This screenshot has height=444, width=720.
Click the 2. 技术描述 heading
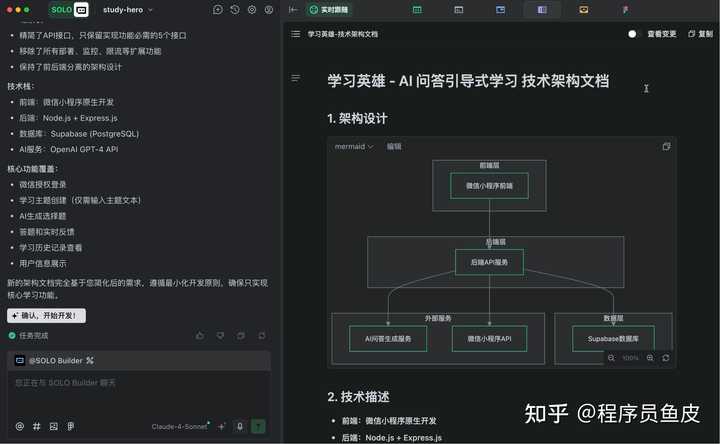[359, 397]
